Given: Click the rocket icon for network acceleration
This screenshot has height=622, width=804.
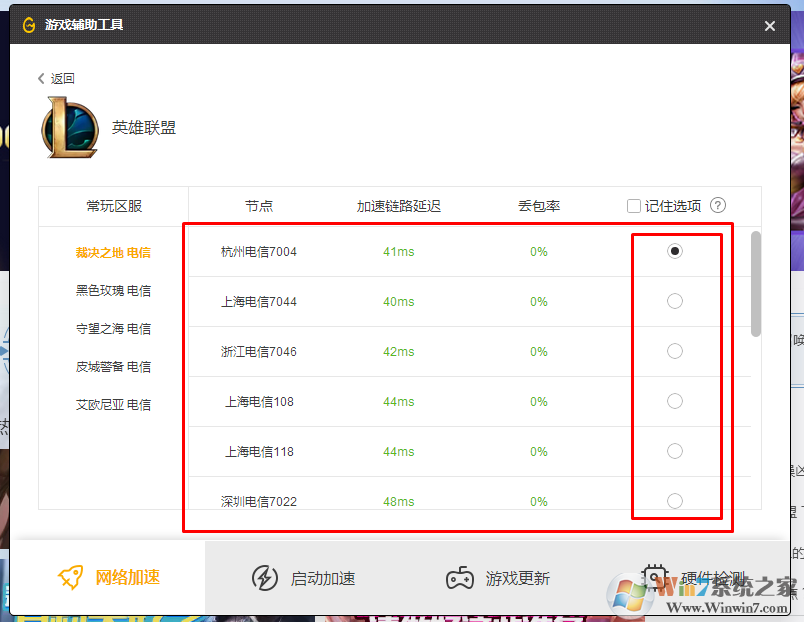Looking at the screenshot, I should point(70,578).
